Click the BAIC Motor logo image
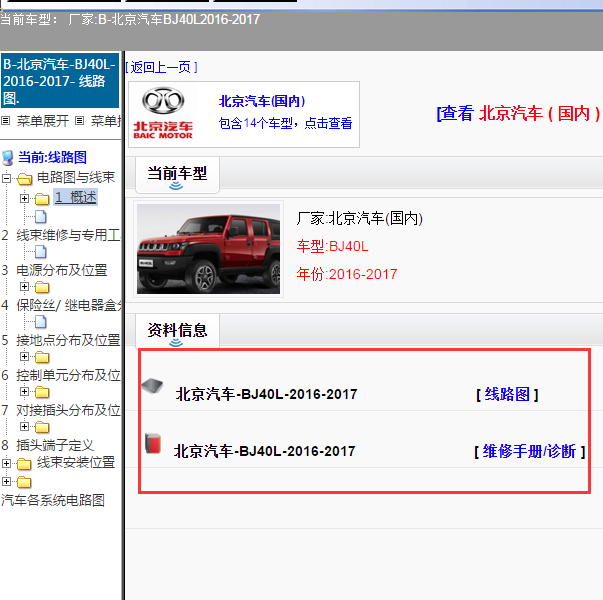The width and height of the screenshot is (603, 600). pyautogui.click(x=163, y=113)
